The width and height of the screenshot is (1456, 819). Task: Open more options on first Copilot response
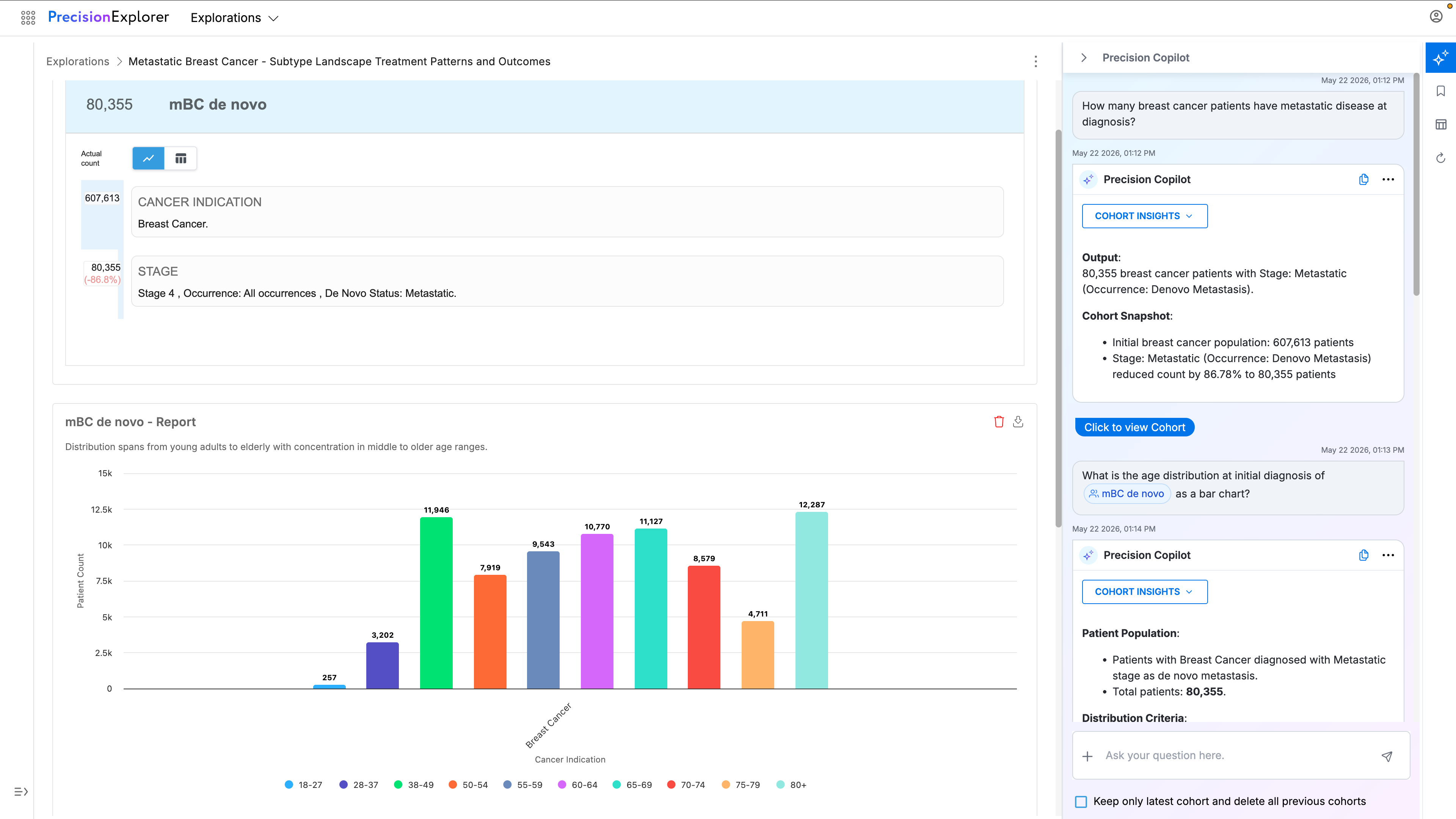click(1388, 179)
